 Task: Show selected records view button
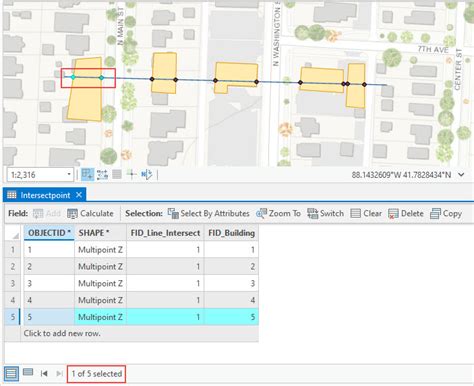coord(28,372)
